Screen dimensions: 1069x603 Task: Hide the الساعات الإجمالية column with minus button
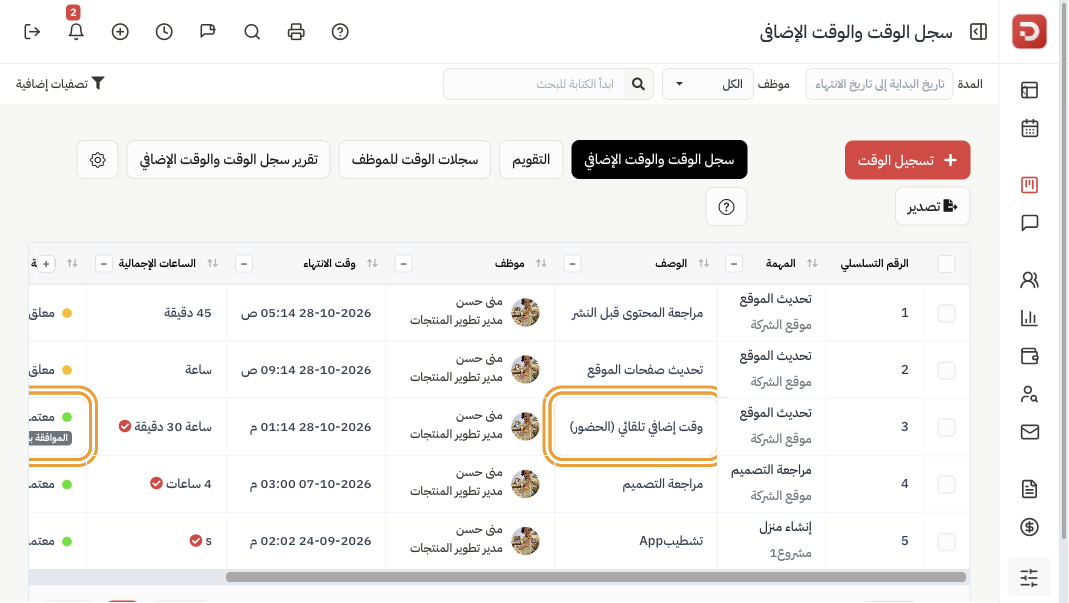pyautogui.click(x=103, y=263)
